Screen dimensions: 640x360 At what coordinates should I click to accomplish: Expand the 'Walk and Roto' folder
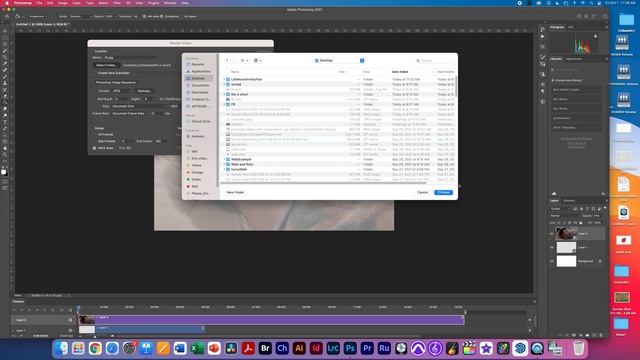[x=224, y=164]
